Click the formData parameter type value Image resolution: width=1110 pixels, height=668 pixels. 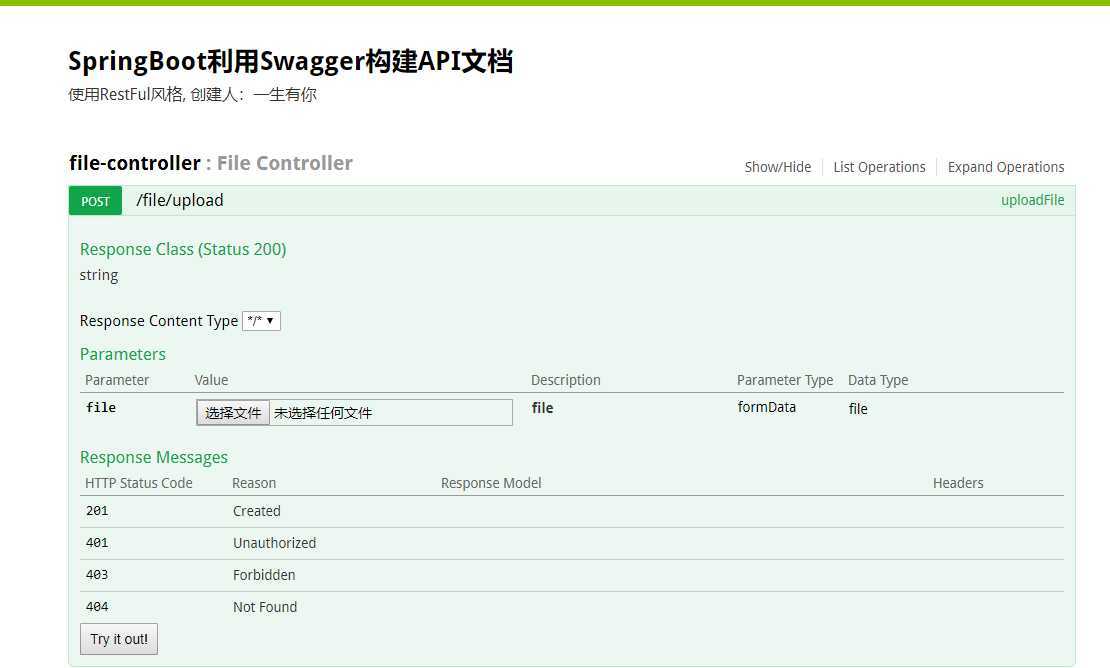tap(767, 408)
